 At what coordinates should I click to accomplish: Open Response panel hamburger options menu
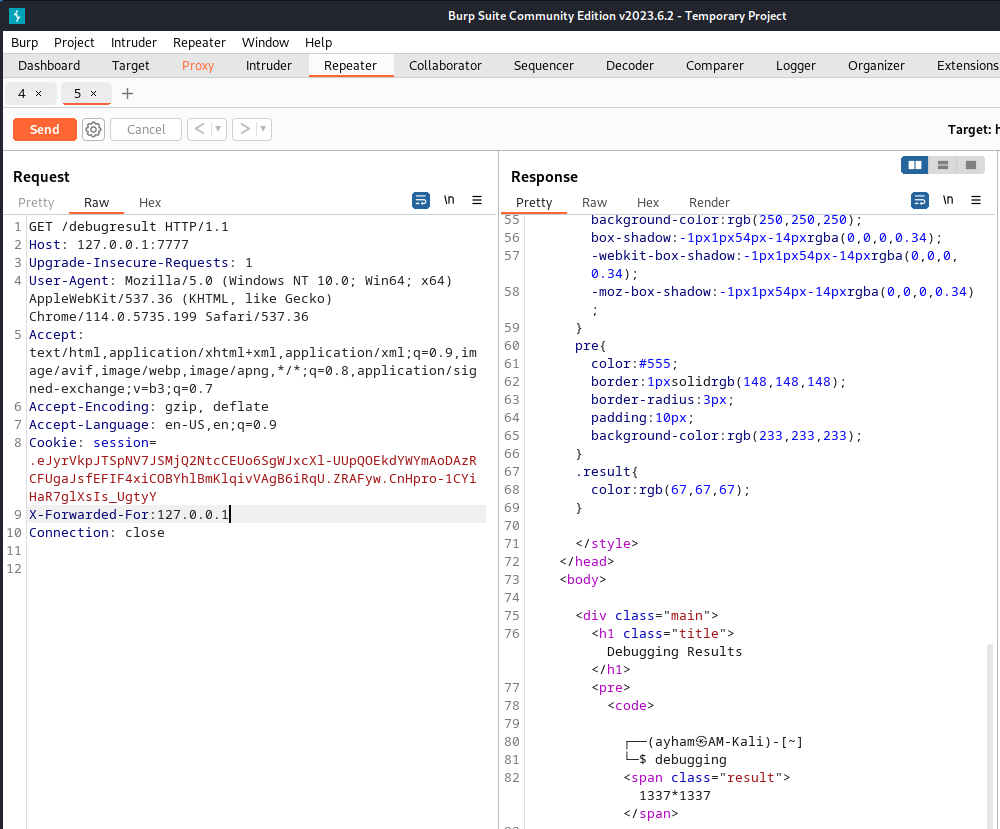(976, 200)
